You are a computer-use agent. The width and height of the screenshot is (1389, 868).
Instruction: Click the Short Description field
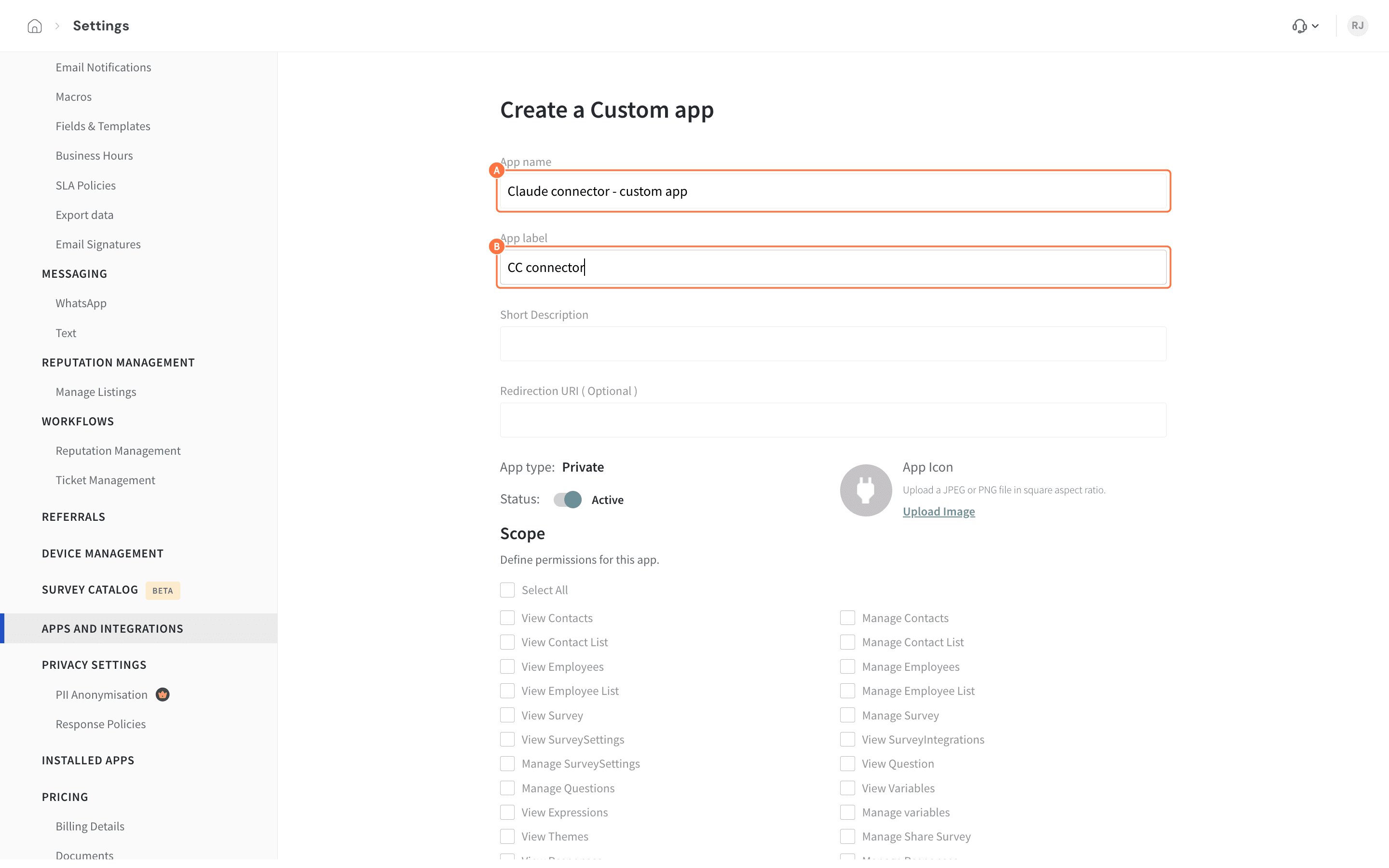pos(833,344)
